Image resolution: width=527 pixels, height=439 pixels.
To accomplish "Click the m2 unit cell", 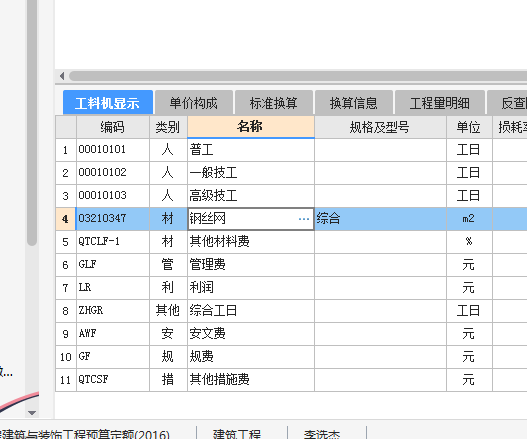I will [x=469, y=219].
